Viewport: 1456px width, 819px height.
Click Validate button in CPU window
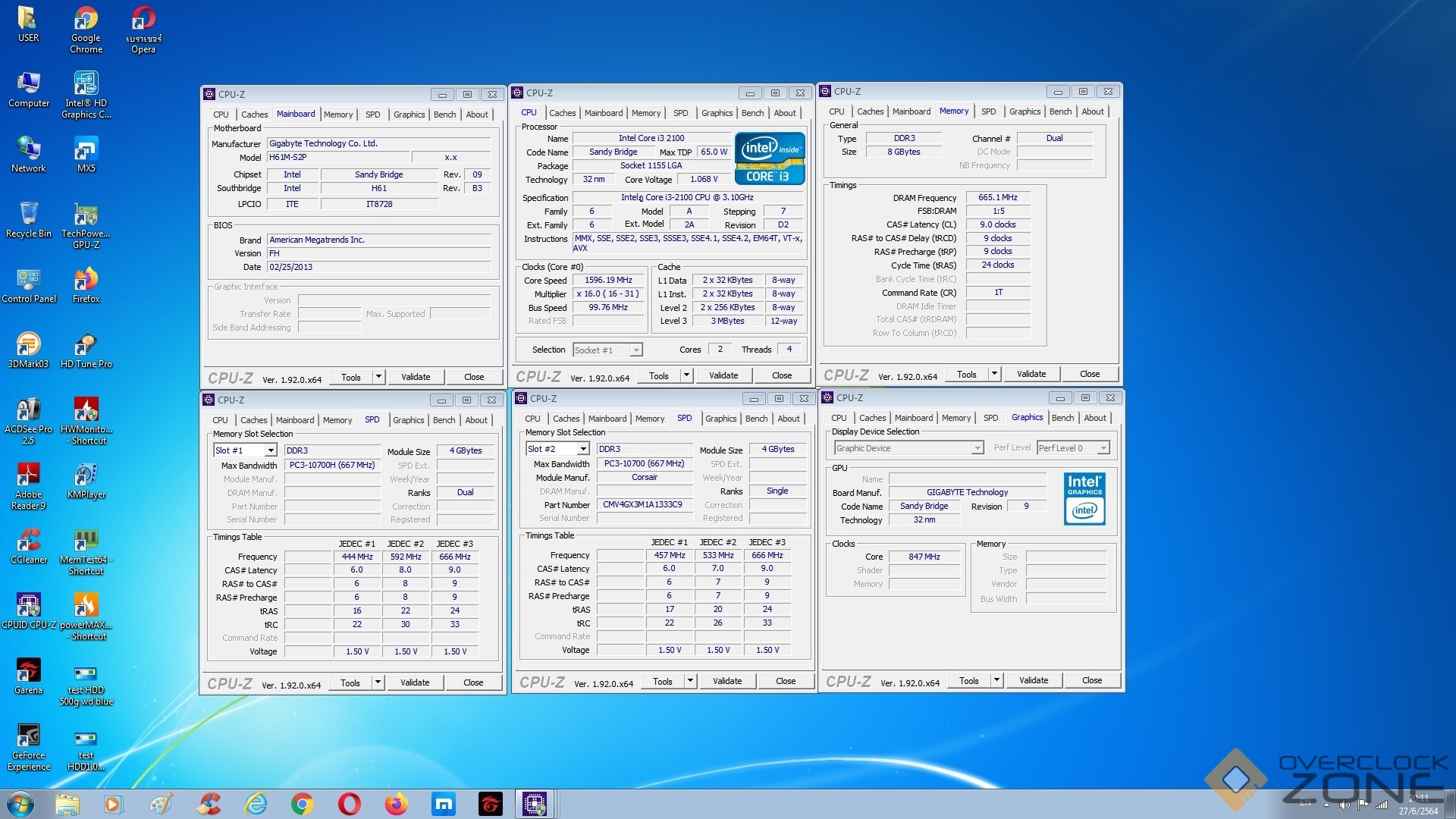click(723, 375)
